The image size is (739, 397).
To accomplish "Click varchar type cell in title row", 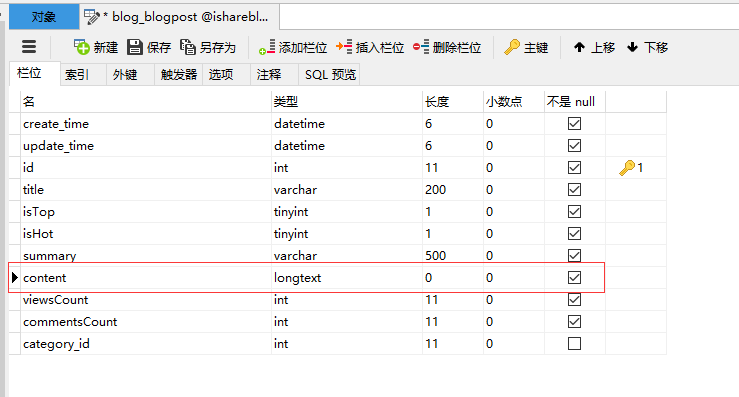I will click(347, 190).
